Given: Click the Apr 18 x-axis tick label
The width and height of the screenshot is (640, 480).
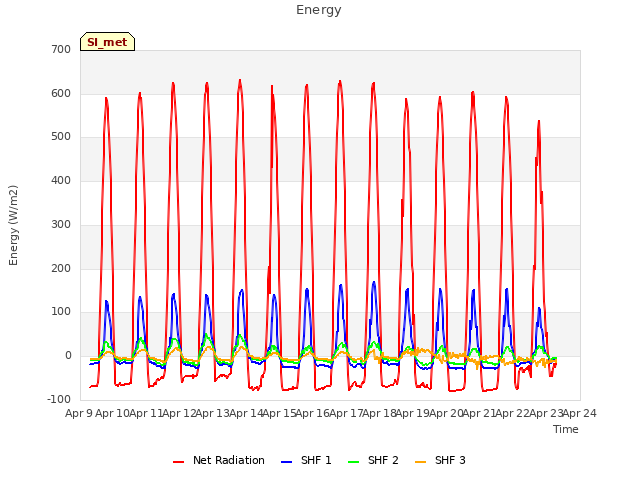Looking at the screenshot, I should (x=379, y=413).
